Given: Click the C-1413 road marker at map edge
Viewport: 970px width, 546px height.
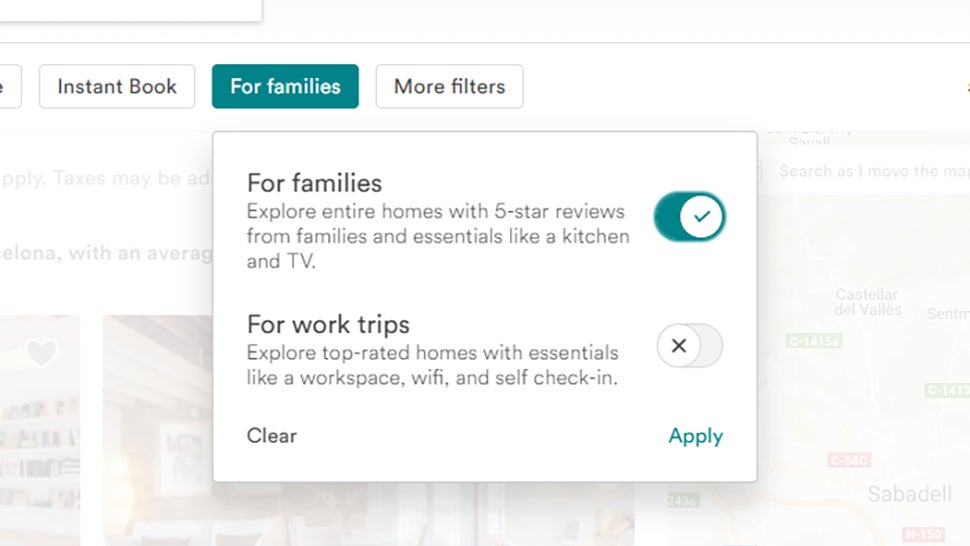Looking at the screenshot, I should (948, 390).
